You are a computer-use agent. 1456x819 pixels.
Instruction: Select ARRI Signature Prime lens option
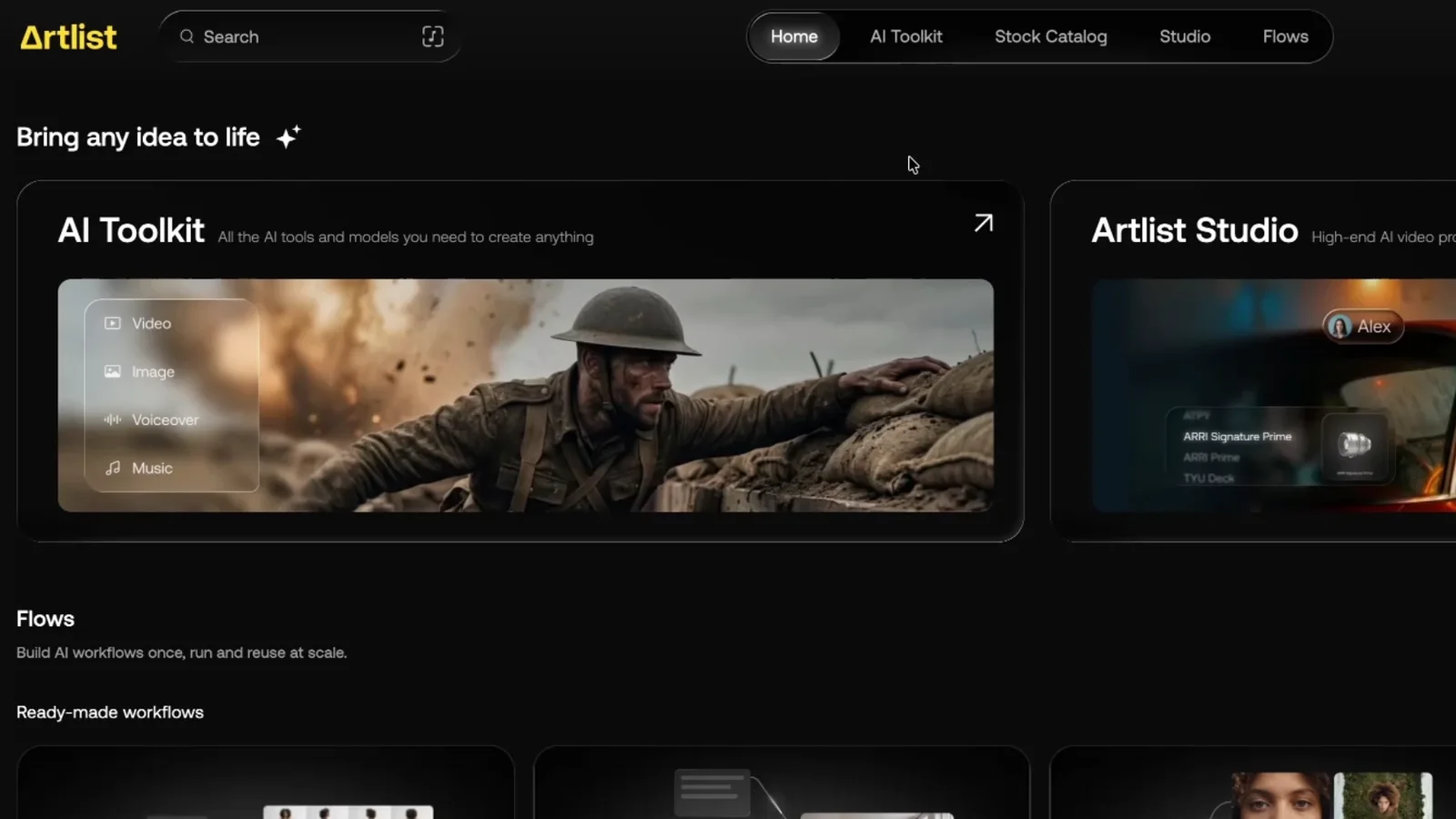click(x=1237, y=437)
